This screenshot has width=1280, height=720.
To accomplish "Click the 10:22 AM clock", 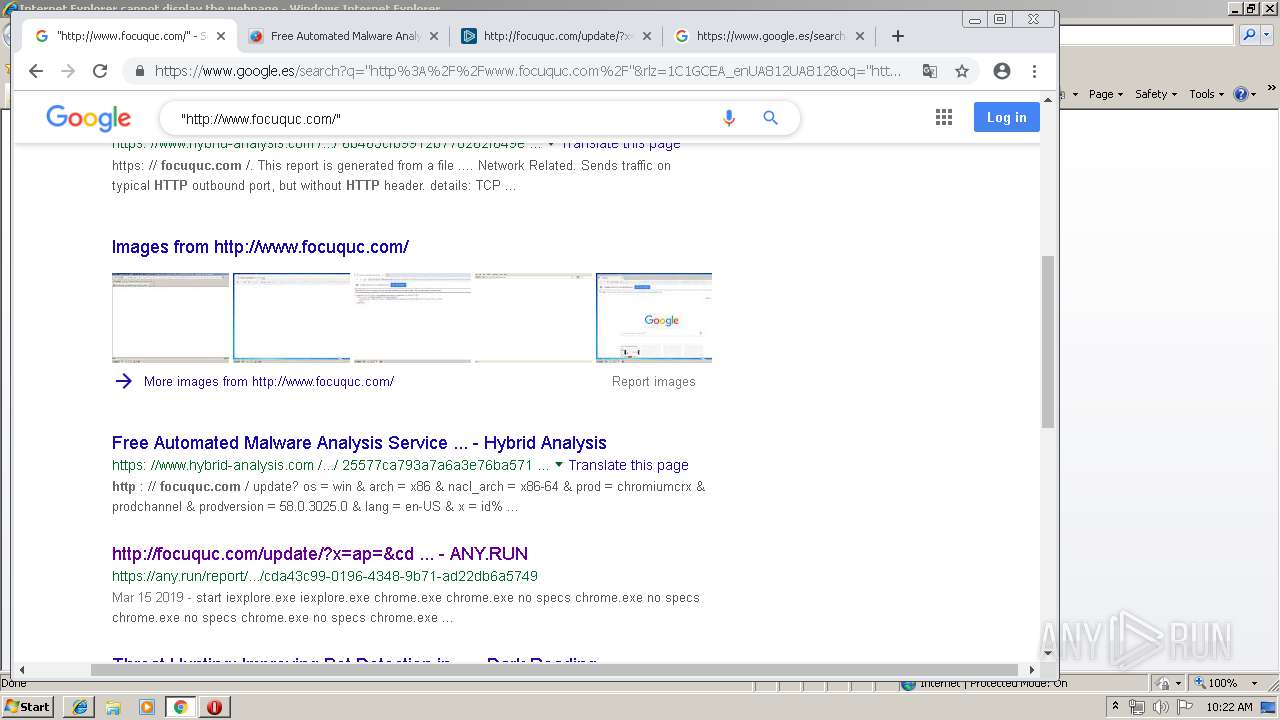I will point(1229,707).
